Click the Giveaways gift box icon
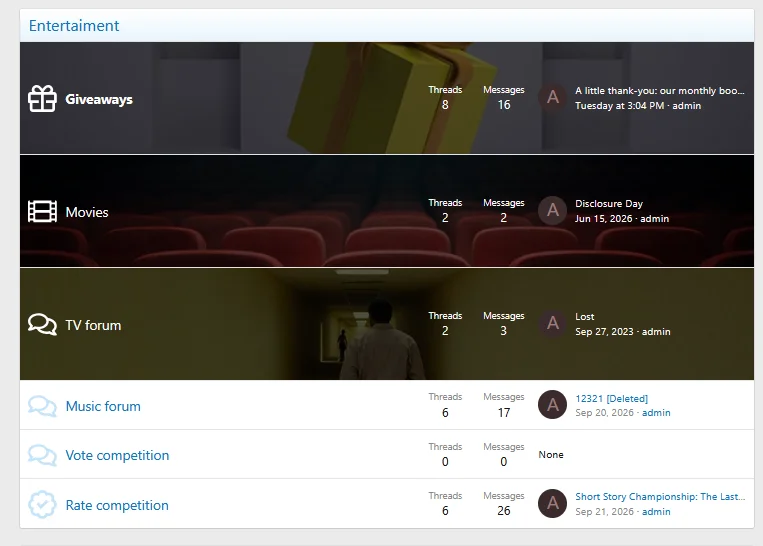Screen dimensions: 763x546 click(x=42, y=98)
